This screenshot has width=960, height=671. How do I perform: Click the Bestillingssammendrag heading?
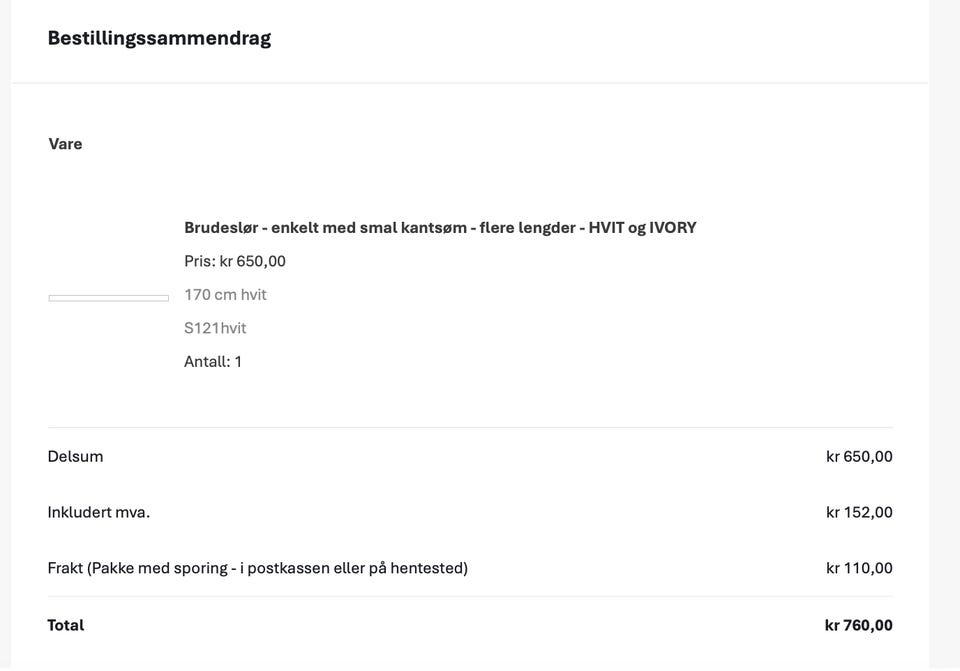click(x=159, y=38)
